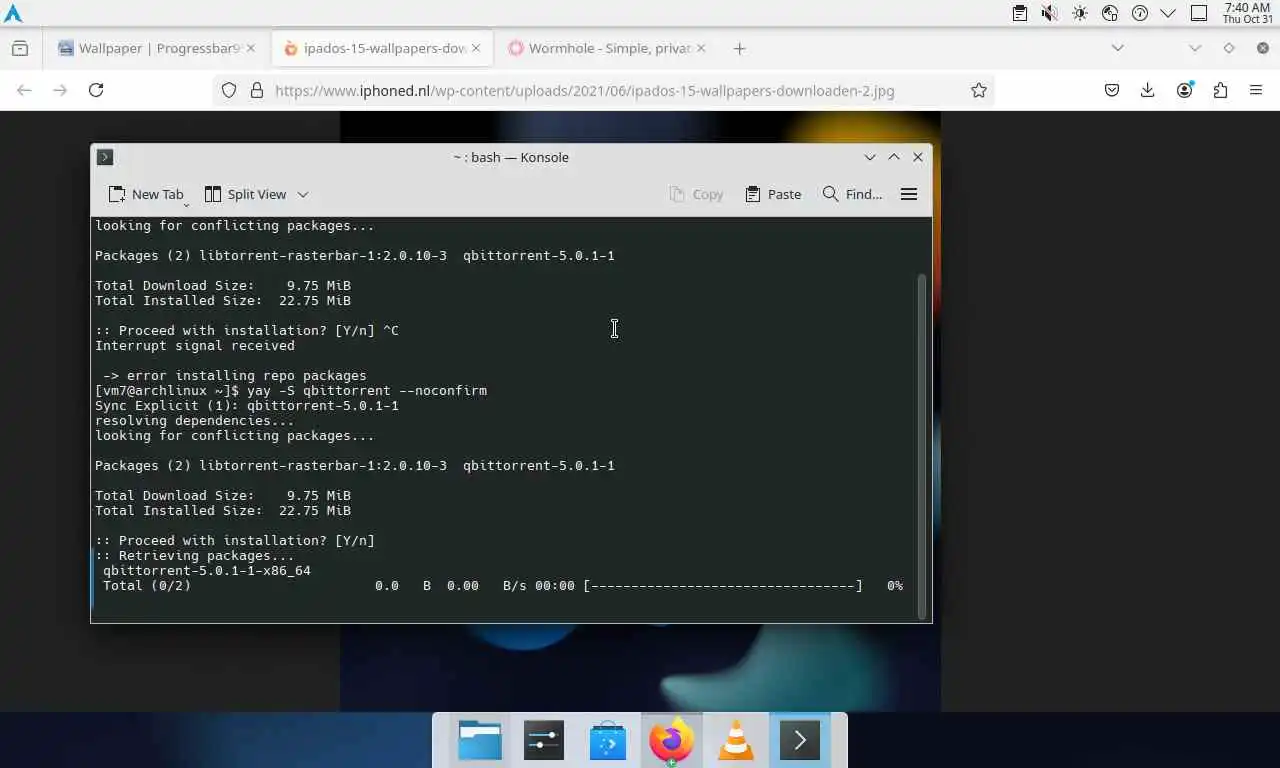Image resolution: width=1280 pixels, height=768 pixels.
Task: Click the Konsole title bar terminal icon
Action: tap(105, 157)
